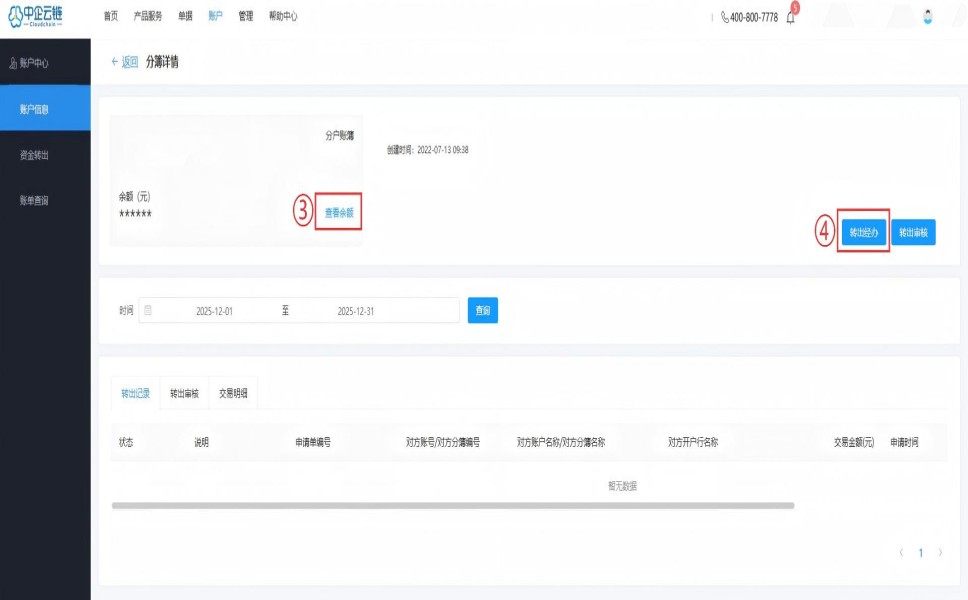Click the Cloudchain logo
The image size is (968, 600).
pyautogui.click(x=35, y=16)
